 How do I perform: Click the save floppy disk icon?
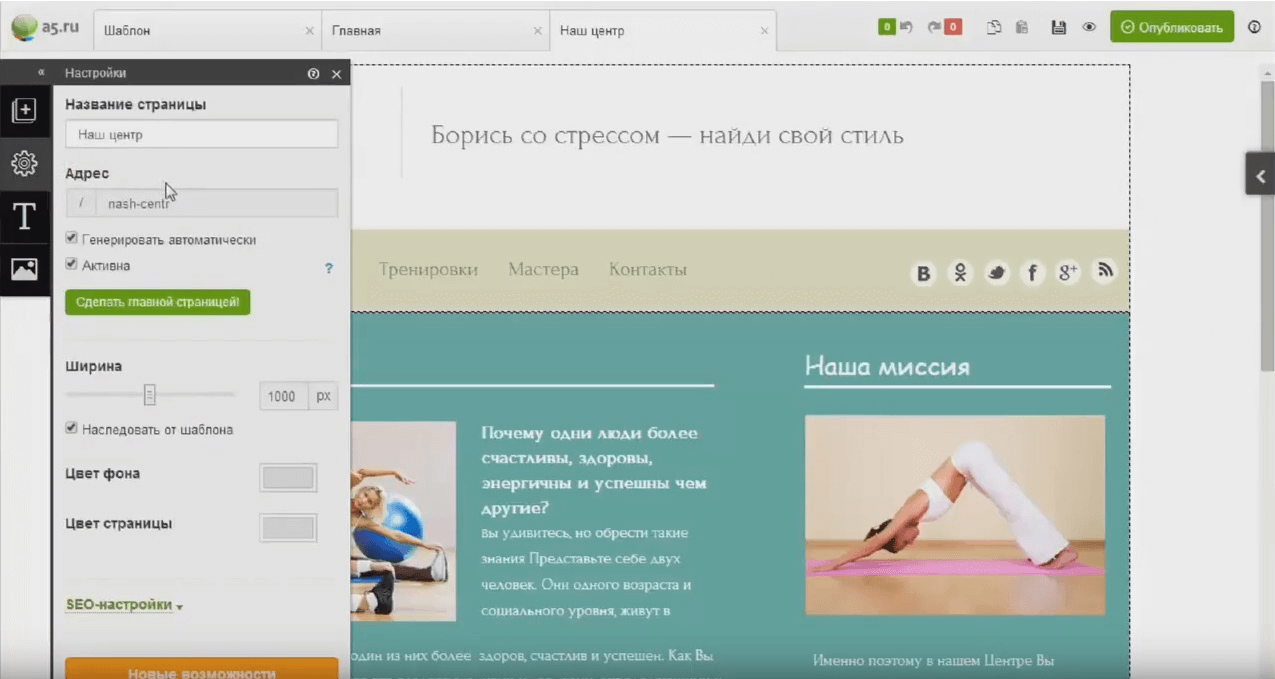tap(1058, 28)
